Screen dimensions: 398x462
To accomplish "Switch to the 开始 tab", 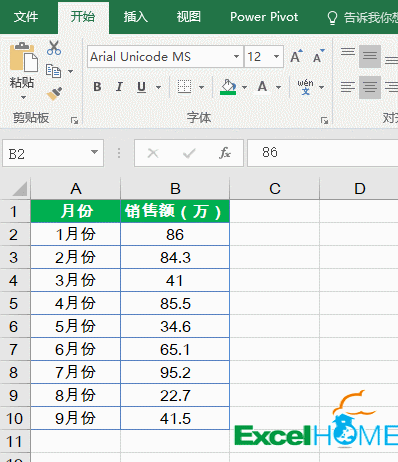I will (83, 17).
